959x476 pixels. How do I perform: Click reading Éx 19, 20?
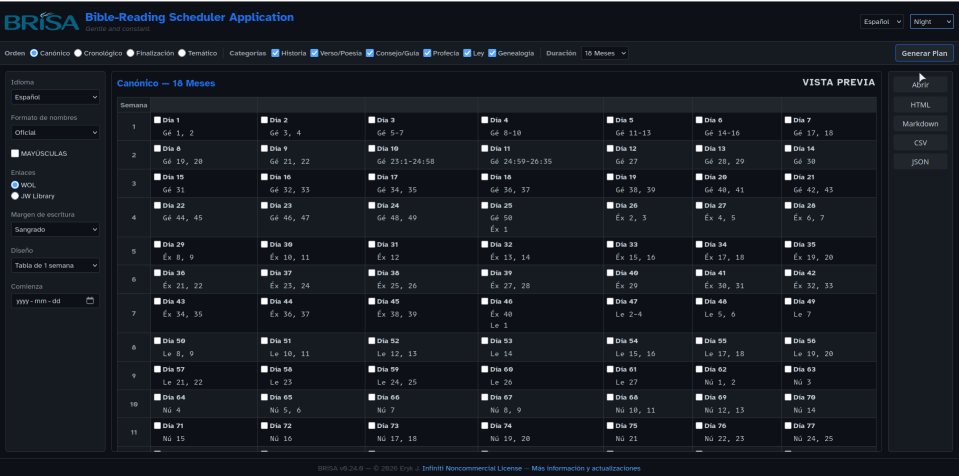[x=813, y=258]
